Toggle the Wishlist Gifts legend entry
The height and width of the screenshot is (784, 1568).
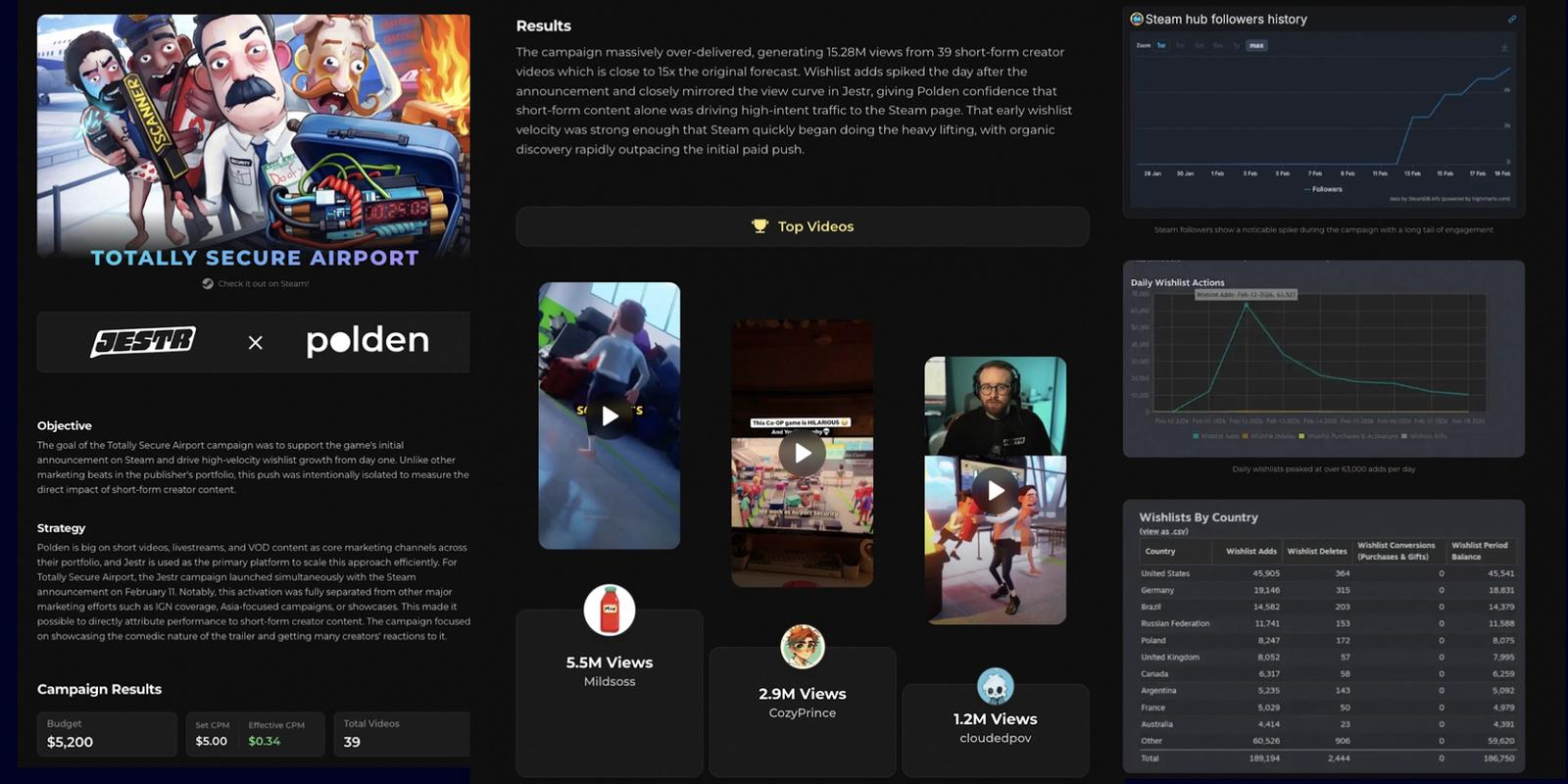click(x=1425, y=436)
